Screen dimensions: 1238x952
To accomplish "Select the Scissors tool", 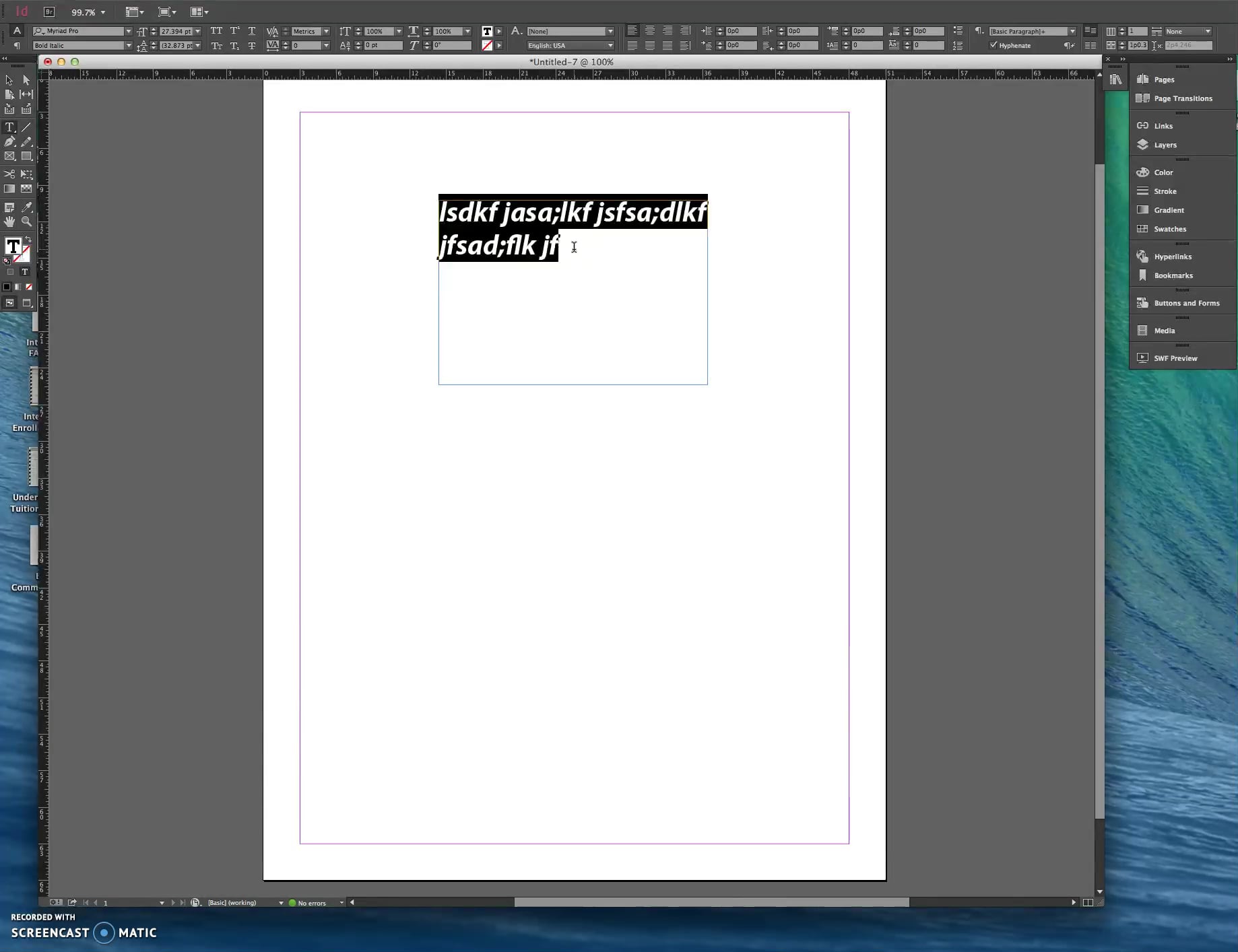I will 9,173.
